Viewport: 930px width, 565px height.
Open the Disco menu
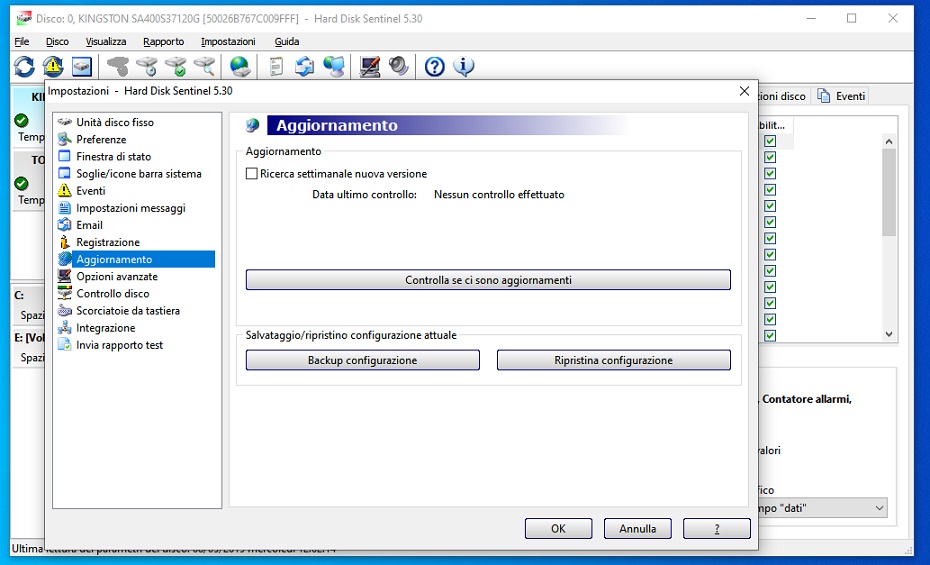[x=57, y=42]
